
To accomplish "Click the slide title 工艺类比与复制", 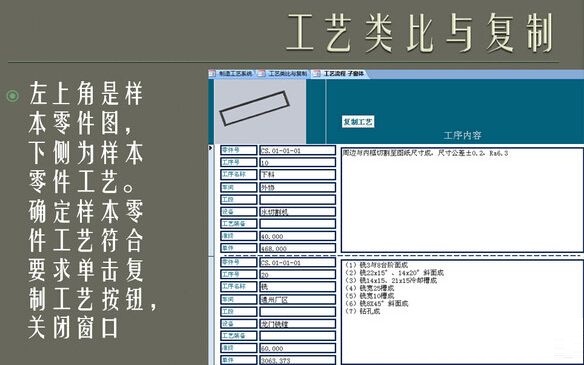I will click(x=420, y=33).
